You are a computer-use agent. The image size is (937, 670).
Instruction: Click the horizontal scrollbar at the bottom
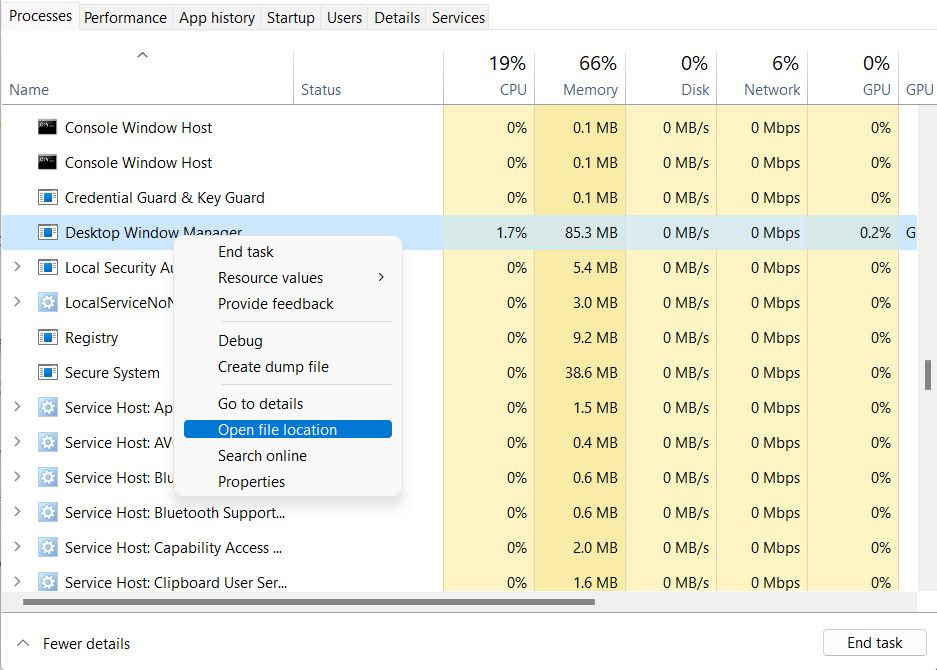(x=300, y=601)
